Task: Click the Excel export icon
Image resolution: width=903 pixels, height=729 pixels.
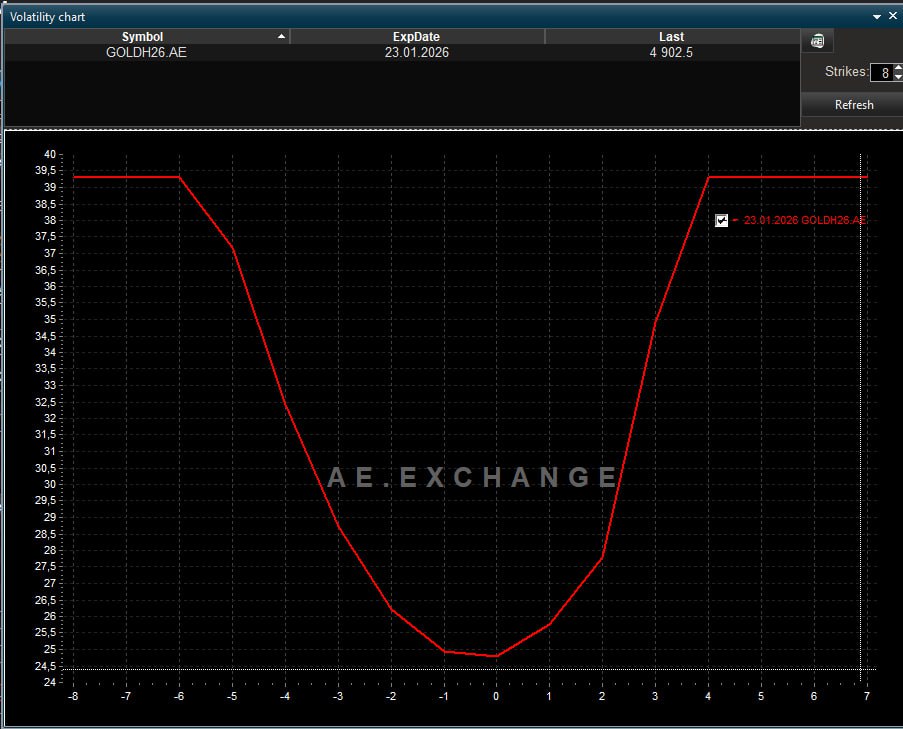Action: 818,42
